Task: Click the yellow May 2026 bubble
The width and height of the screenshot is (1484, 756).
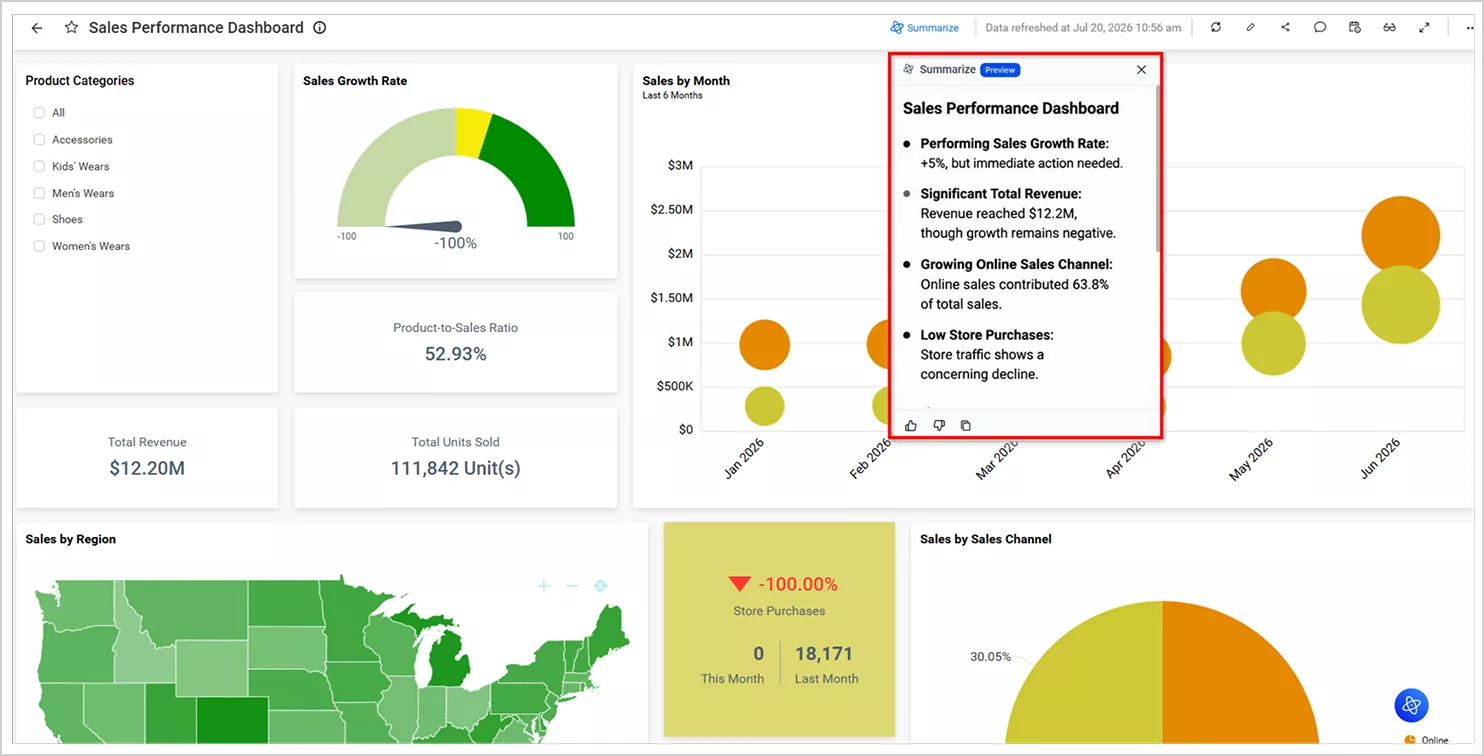Action: click(x=1273, y=343)
